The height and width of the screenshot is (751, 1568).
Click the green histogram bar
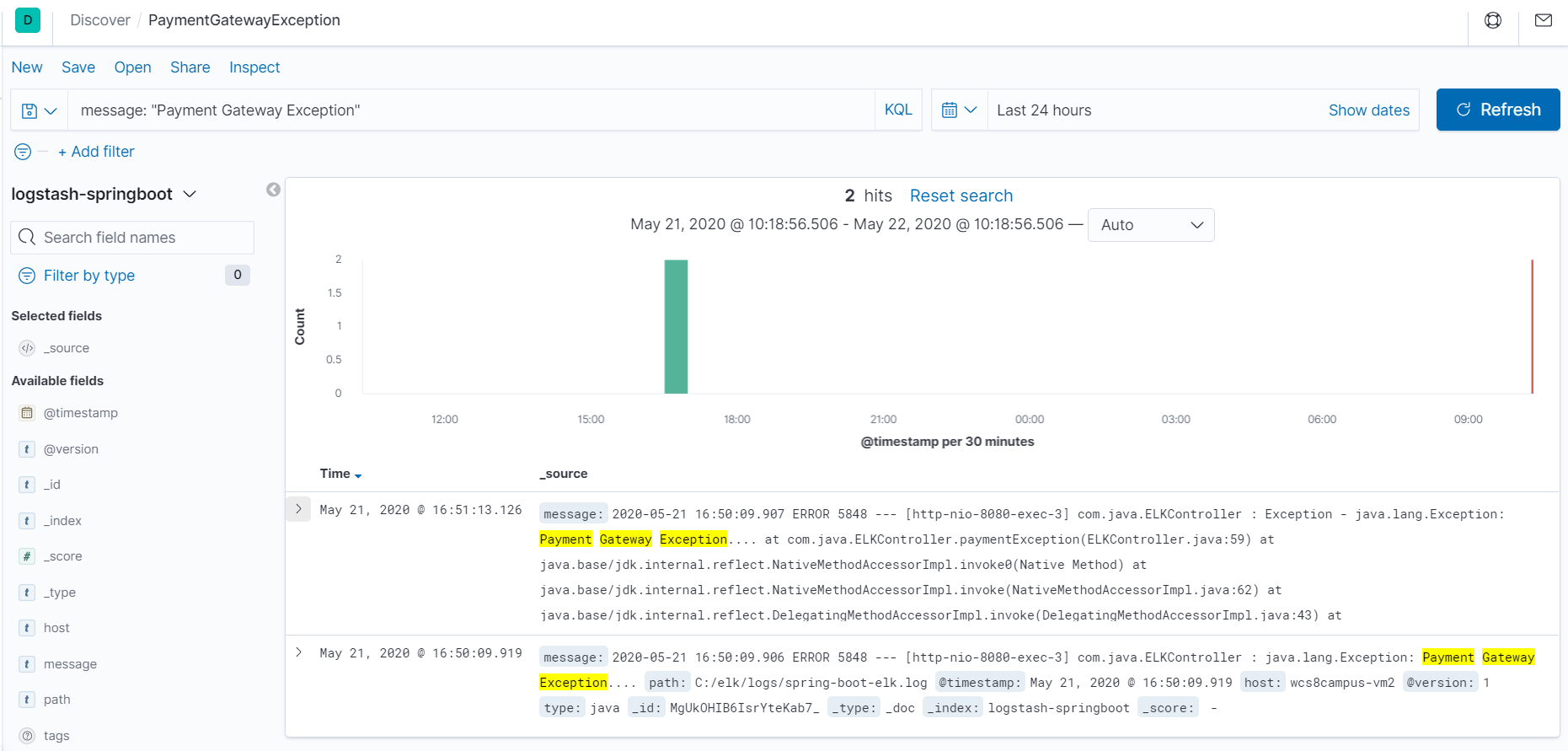(x=676, y=326)
